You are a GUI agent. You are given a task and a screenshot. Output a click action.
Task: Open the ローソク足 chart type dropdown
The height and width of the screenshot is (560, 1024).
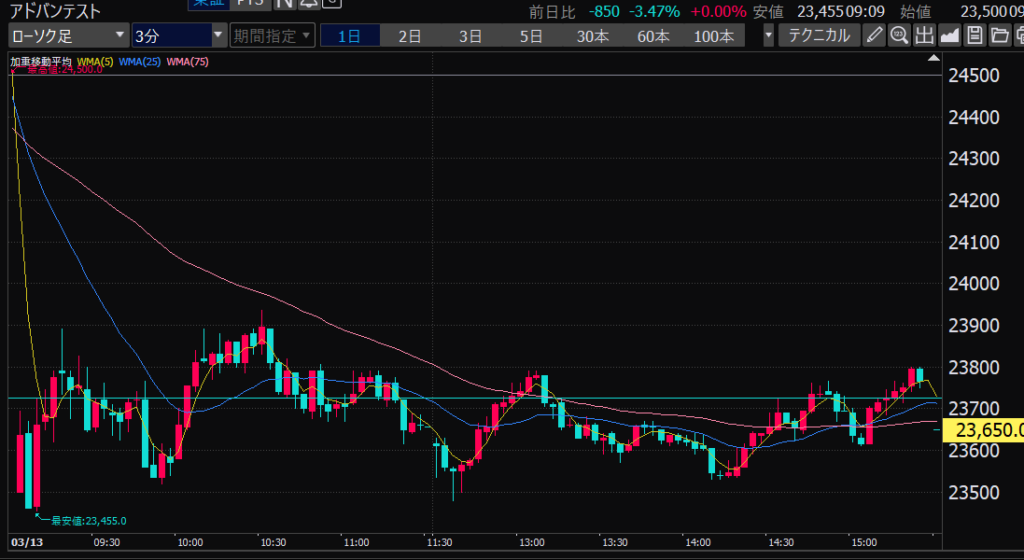68,36
